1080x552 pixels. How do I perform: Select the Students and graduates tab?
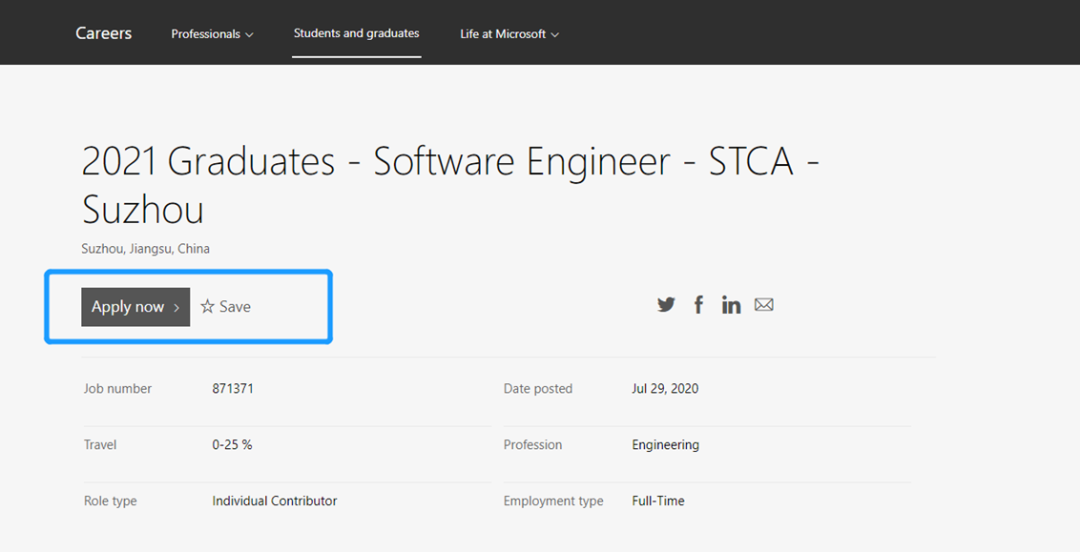(x=356, y=33)
